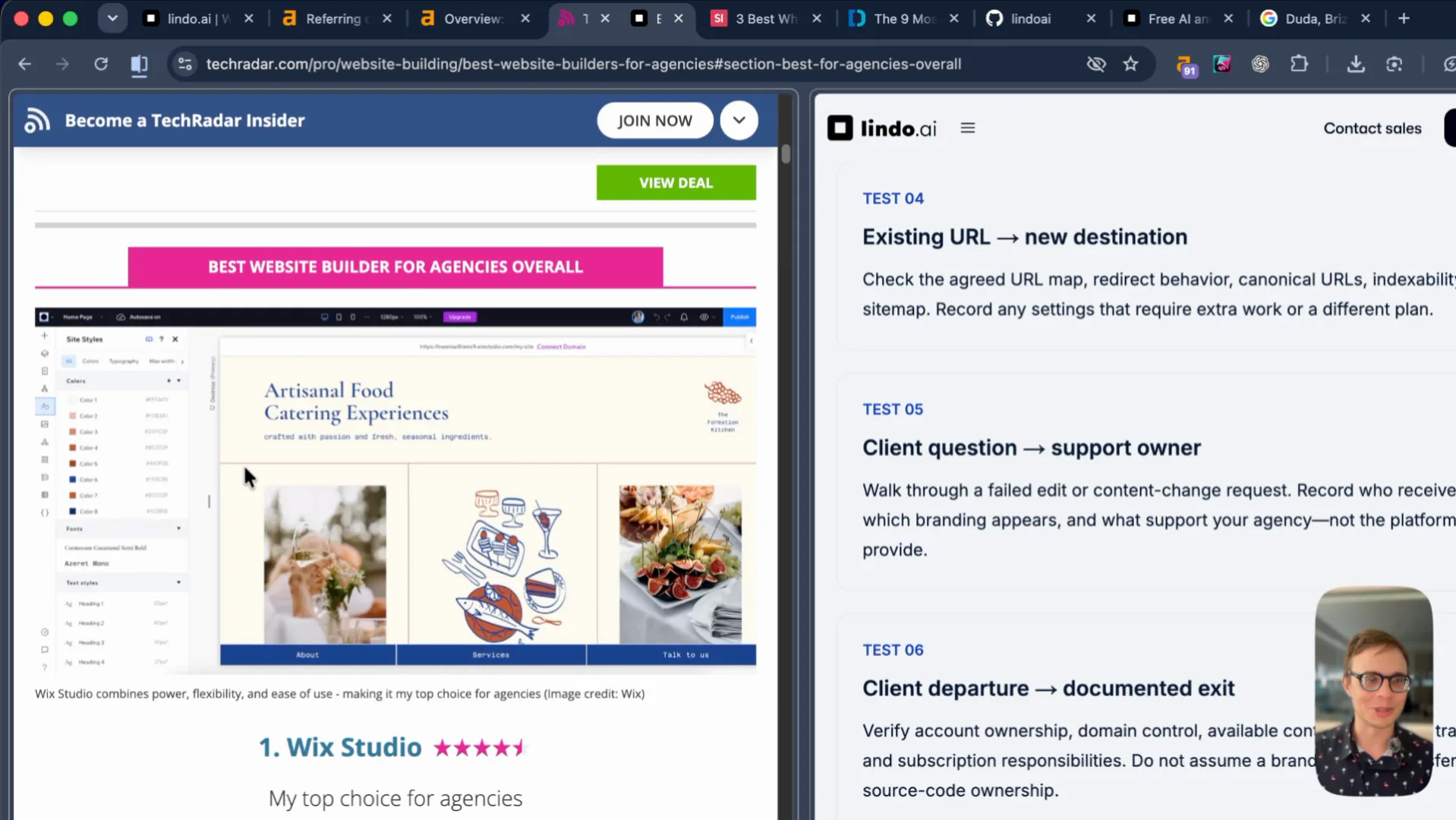Screen dimensions: 1456x820
Task: Click the green VIEW DEAL button
Action: tap(676, 183)
